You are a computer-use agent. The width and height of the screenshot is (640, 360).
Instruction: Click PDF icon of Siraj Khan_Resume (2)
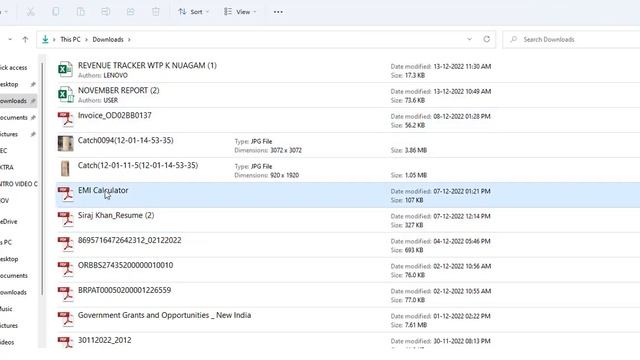65,219
